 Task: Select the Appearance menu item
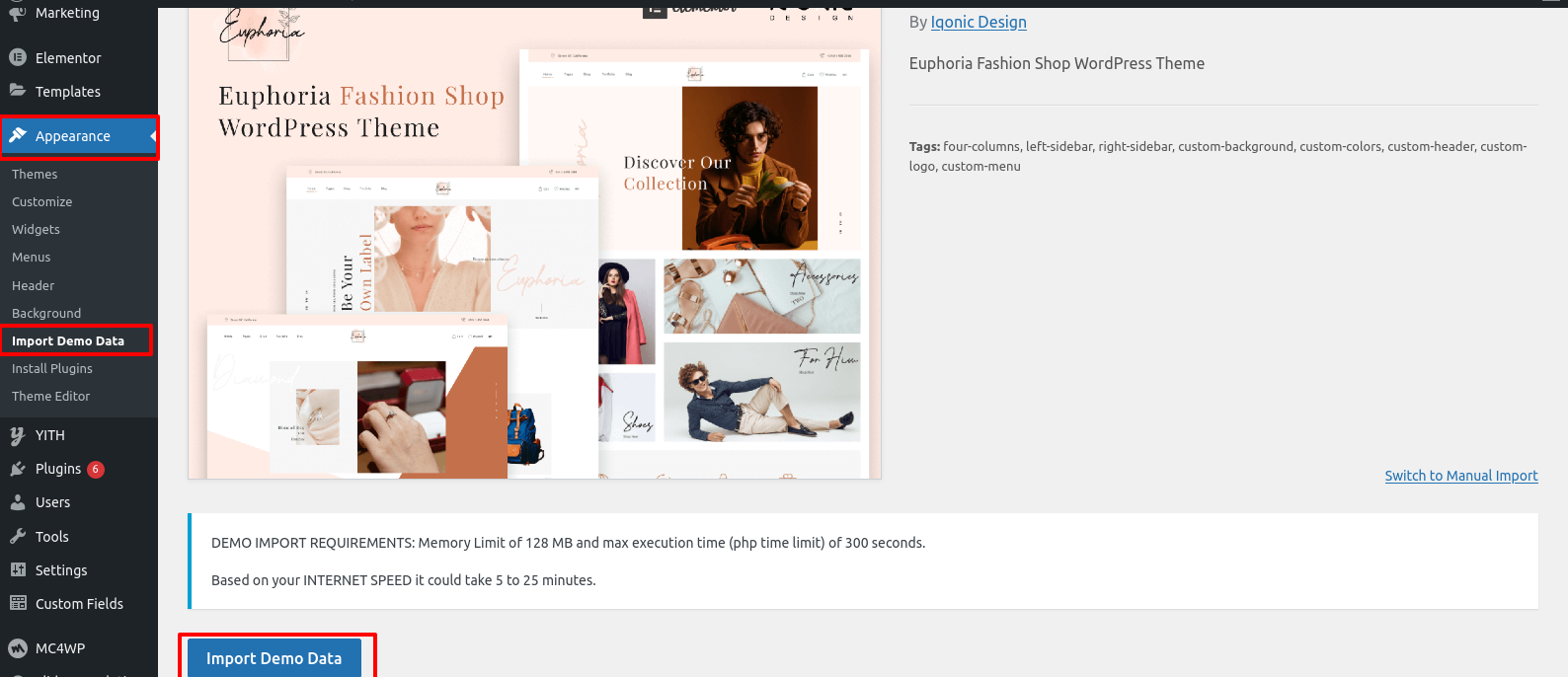tap(79, 136)
